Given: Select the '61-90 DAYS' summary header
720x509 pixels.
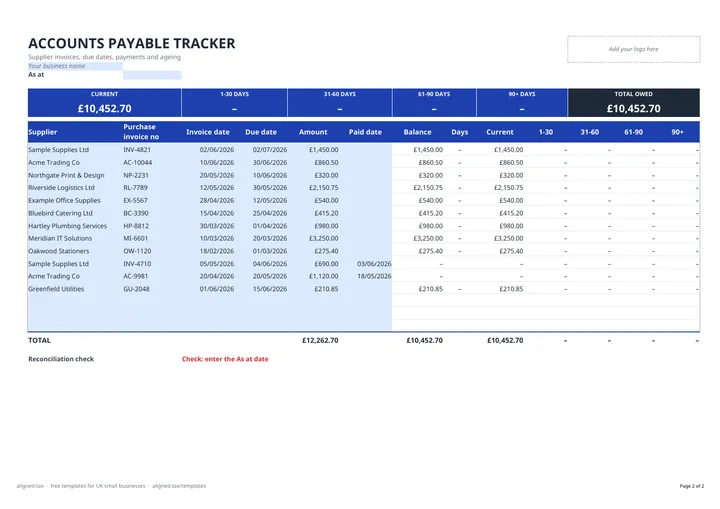Looking at the screenshot, I should point(434,94).
